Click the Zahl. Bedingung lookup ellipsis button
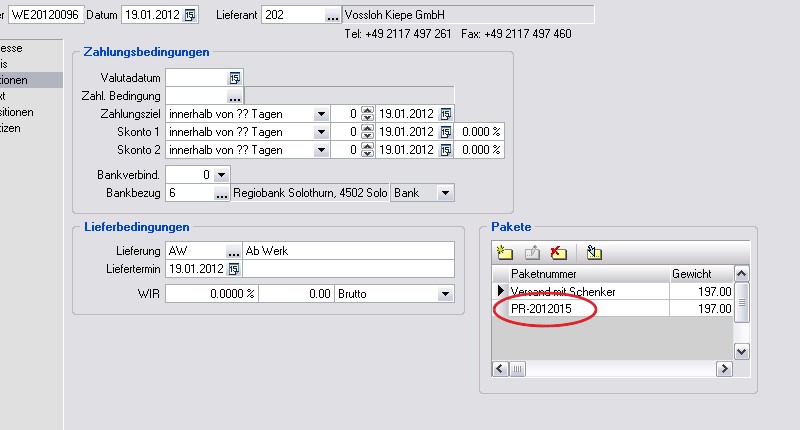The width and height of the screenshot is (800, 430). (x=235, y=96)
